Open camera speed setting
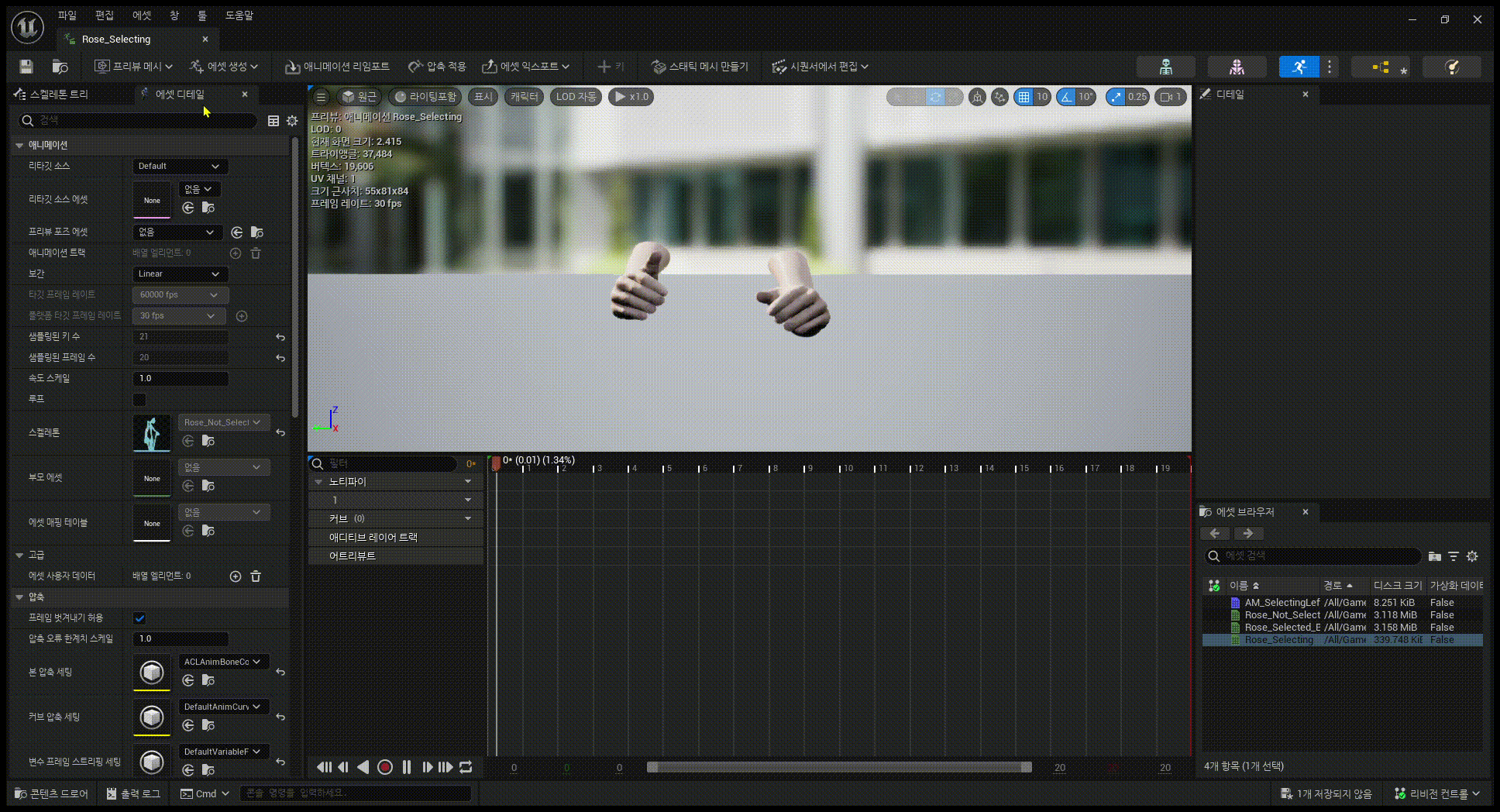The height and width of the screenshot is (812, 1500). tap(1170, 97)
